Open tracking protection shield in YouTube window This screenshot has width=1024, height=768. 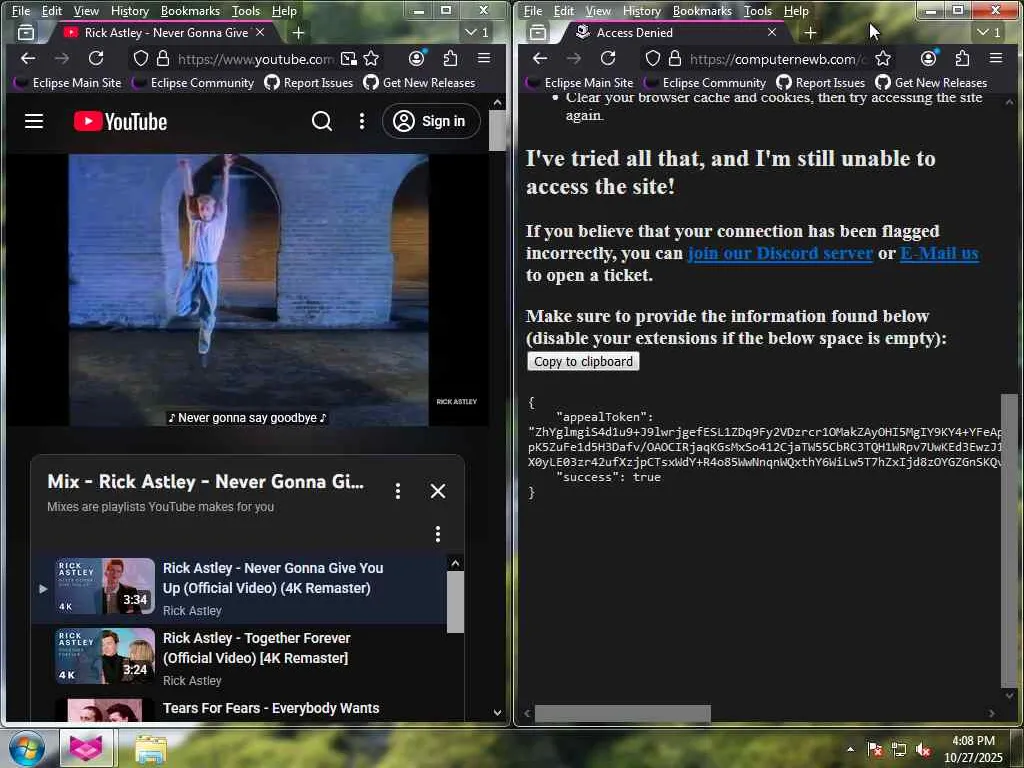coord(140,59)
